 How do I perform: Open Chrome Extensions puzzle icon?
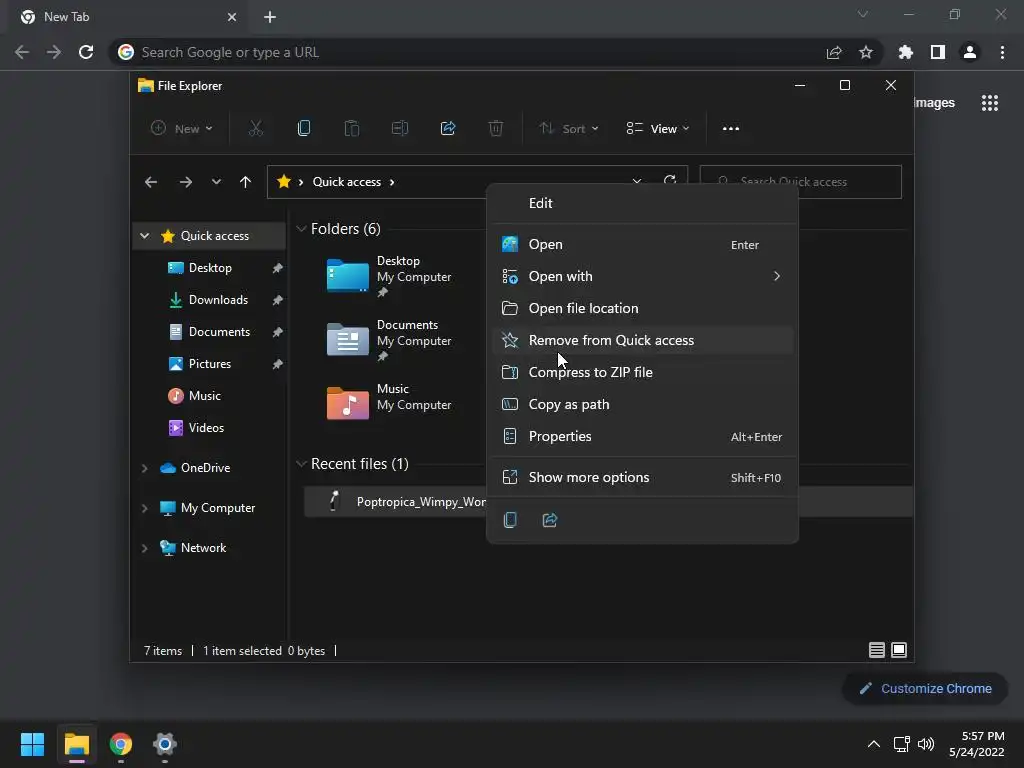coord(906,52)
